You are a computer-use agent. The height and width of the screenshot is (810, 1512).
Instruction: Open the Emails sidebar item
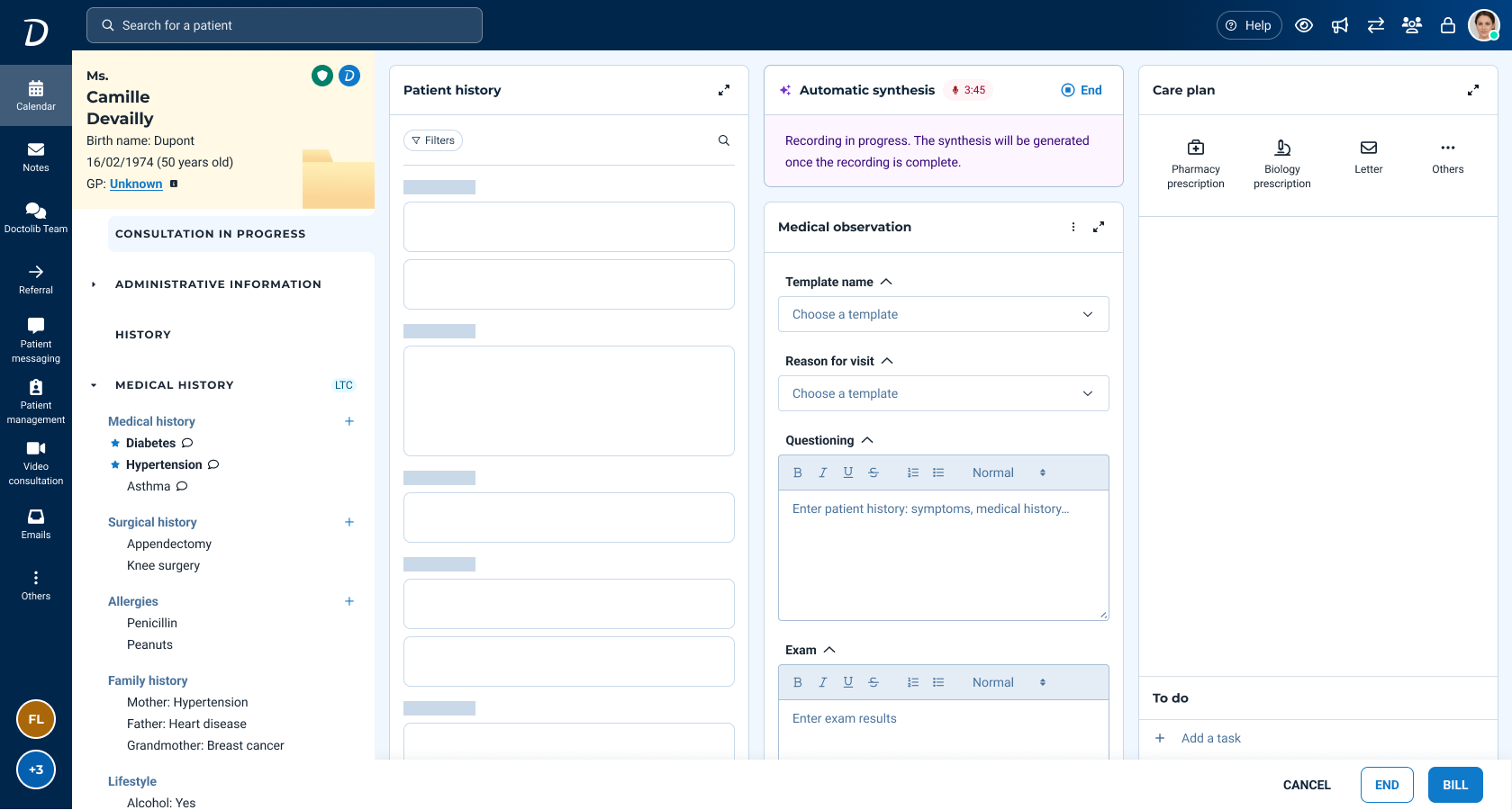36,524
